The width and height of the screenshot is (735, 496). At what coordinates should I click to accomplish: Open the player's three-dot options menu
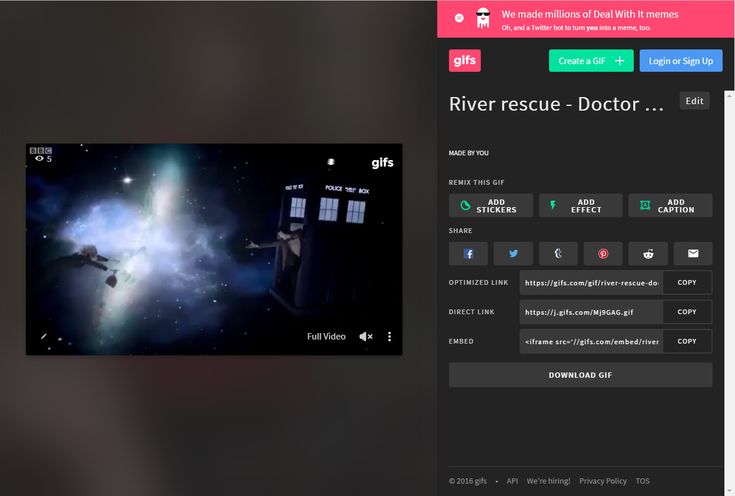pyautogui.click(x=389, y=337)
